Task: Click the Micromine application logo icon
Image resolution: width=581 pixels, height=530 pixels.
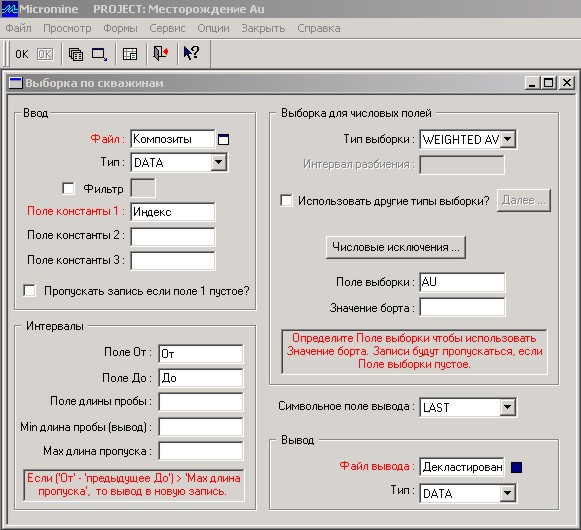Action: [9, 9]
